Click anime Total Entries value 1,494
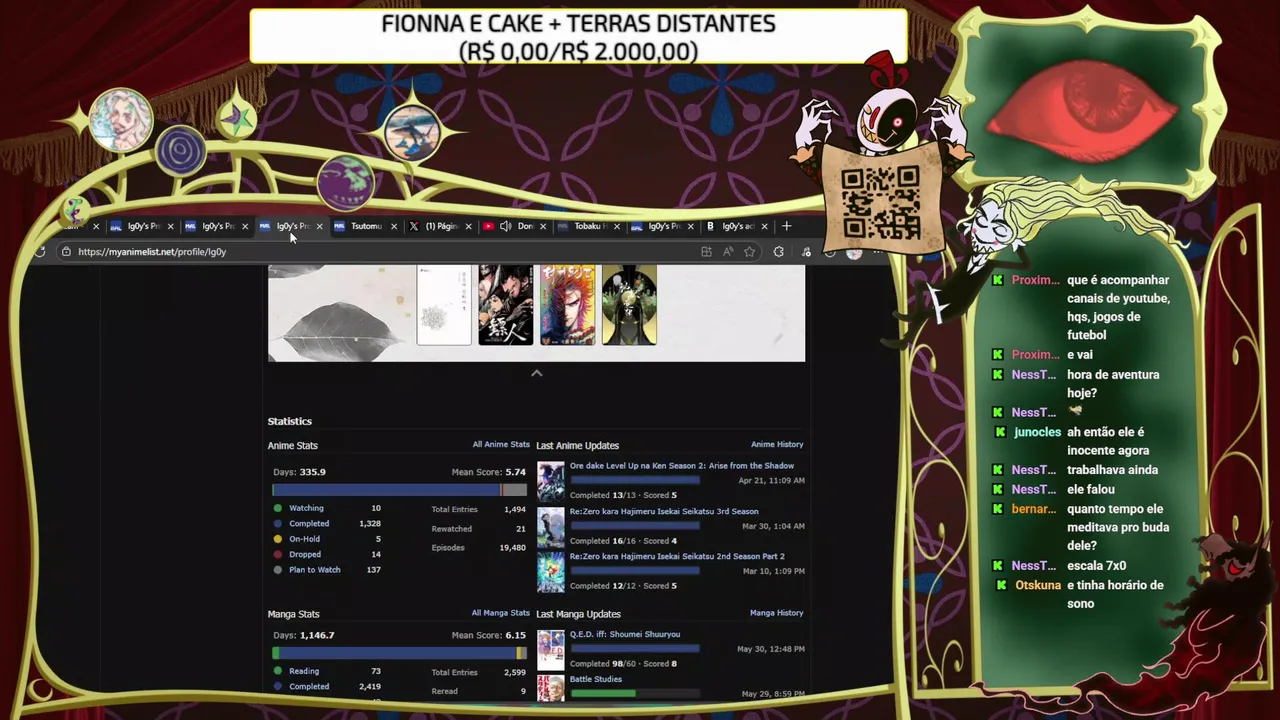This screenshot has width=1280, height=720. (x=515, y=509)
